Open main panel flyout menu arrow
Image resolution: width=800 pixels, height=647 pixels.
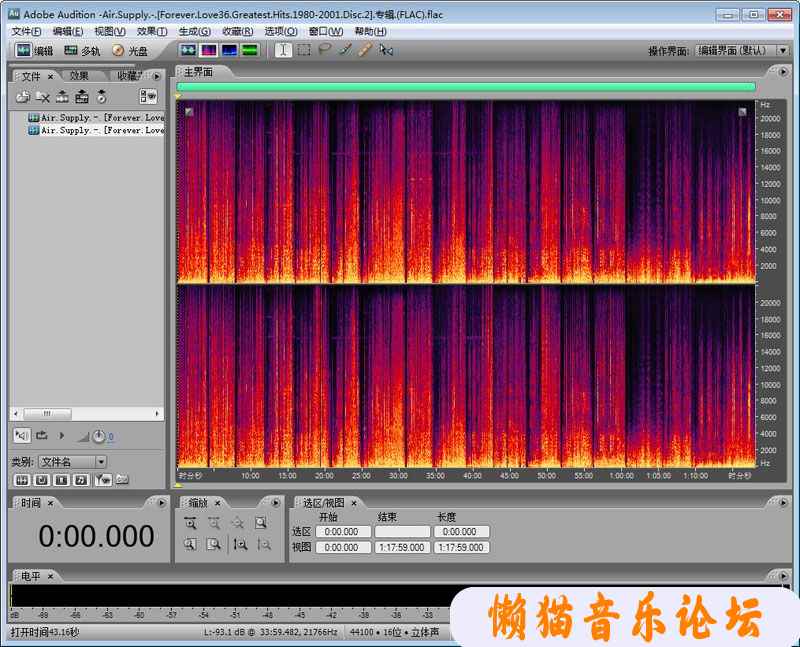tap(783, 72)
